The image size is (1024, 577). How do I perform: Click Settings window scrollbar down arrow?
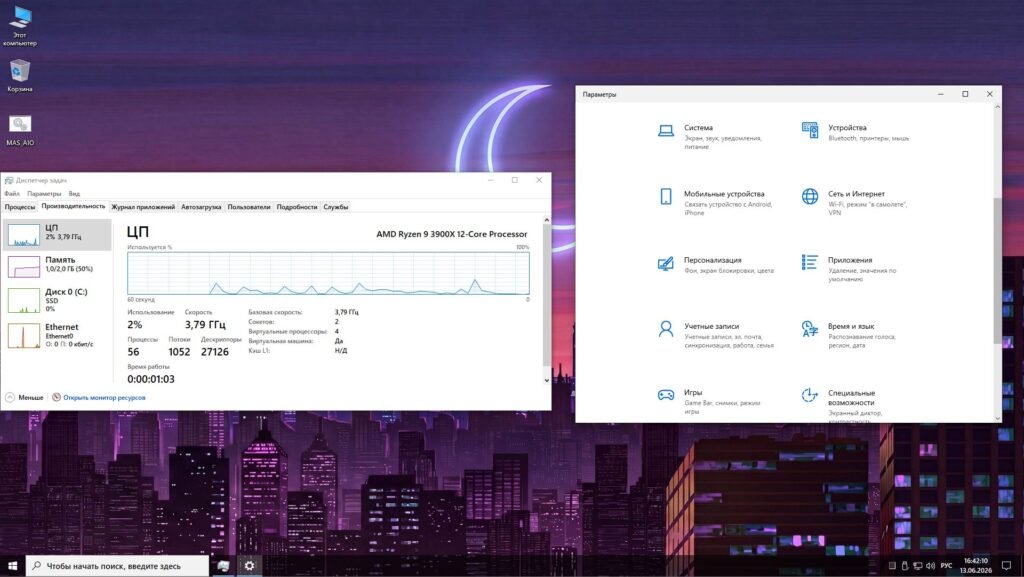(997, 418)
